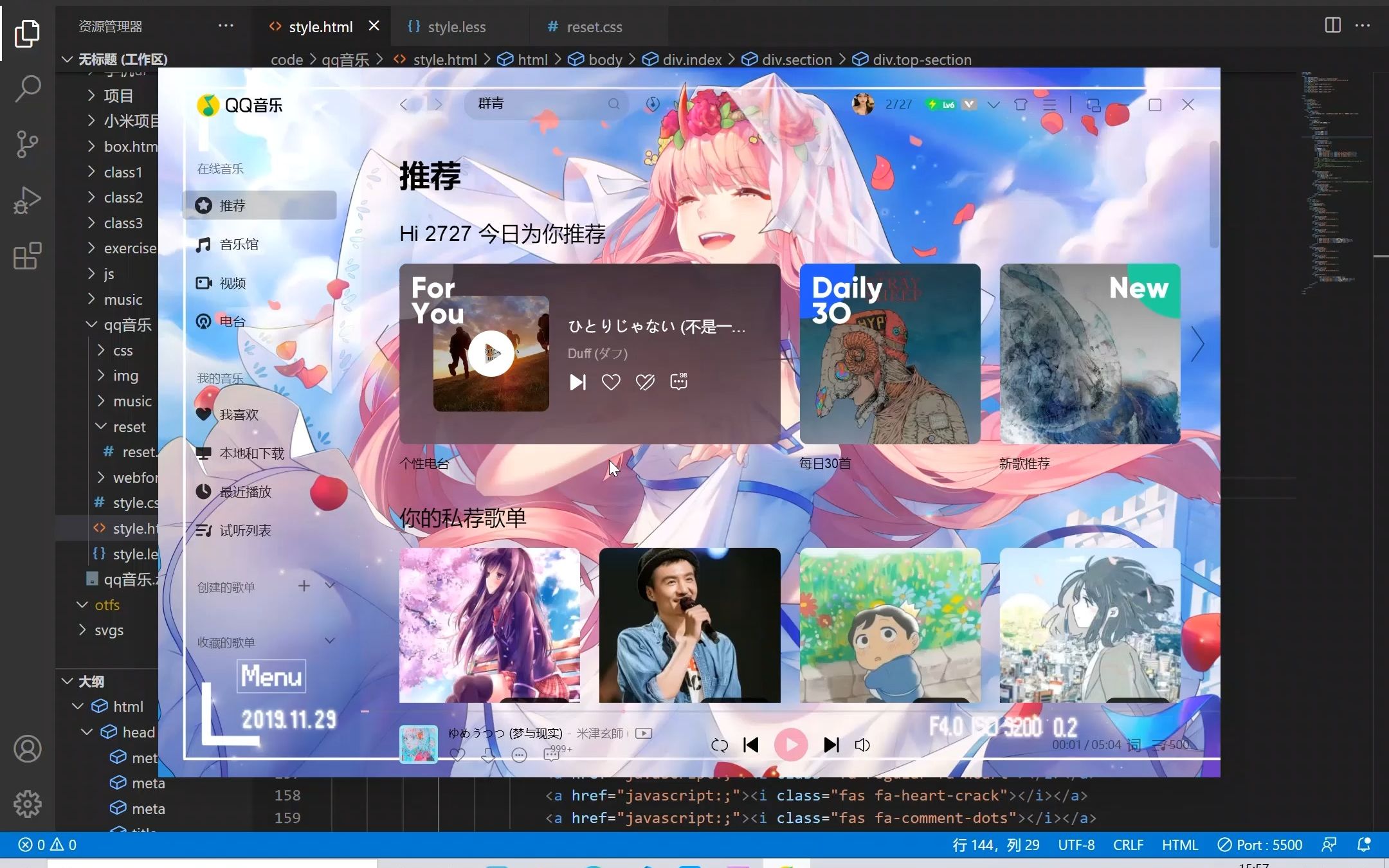
Task: Click the green Lv6 level badge
Action: coord(941,104)
